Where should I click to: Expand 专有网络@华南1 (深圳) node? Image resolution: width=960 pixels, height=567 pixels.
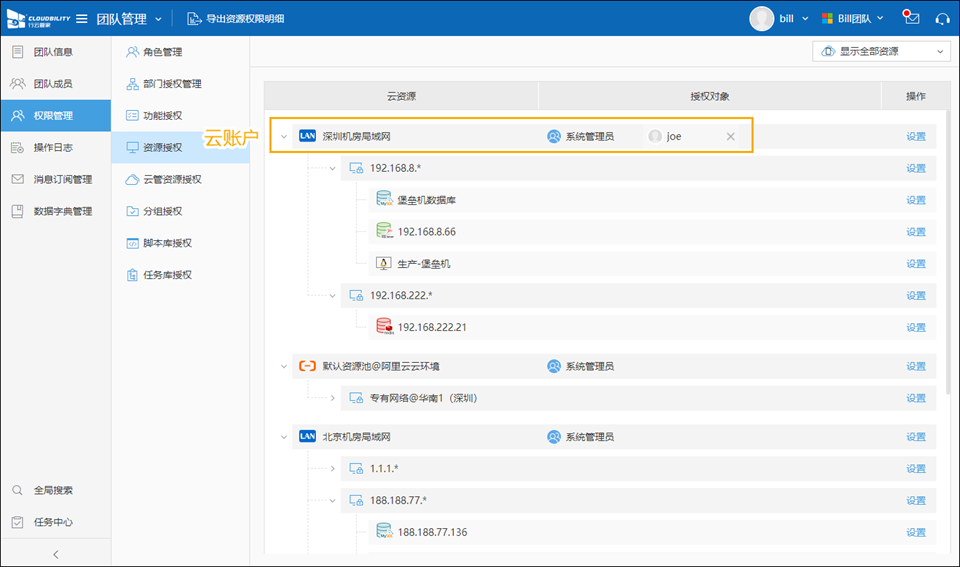[333, 398]
